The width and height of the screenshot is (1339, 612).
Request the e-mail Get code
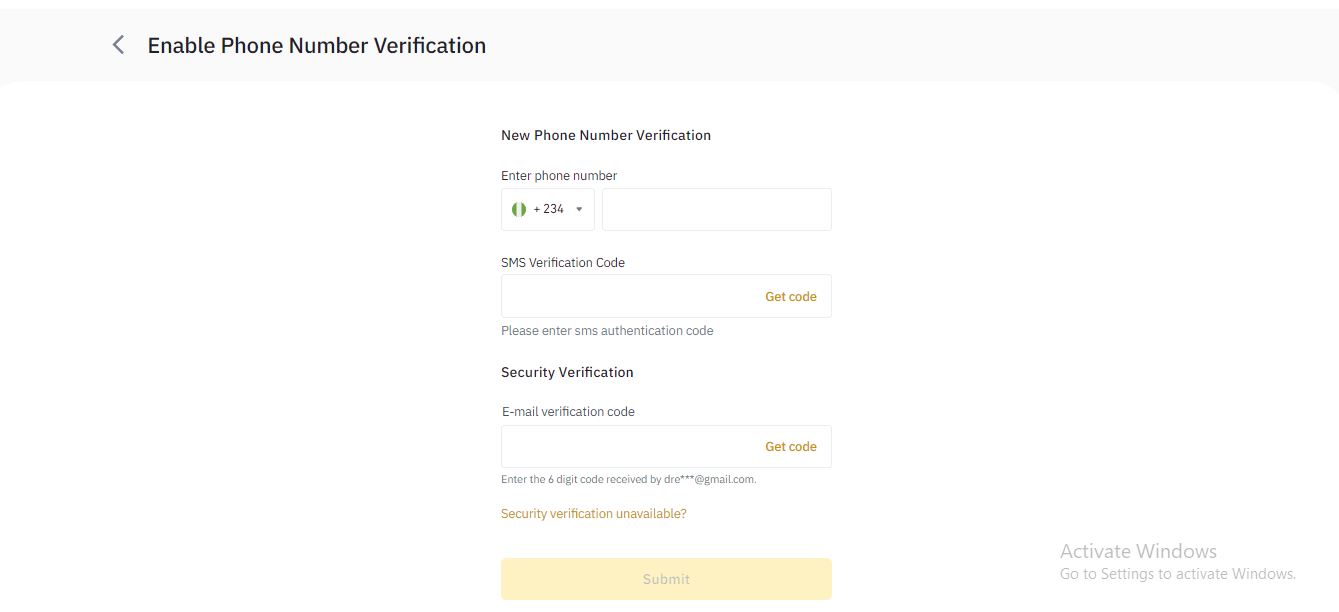tap(790, 446)
